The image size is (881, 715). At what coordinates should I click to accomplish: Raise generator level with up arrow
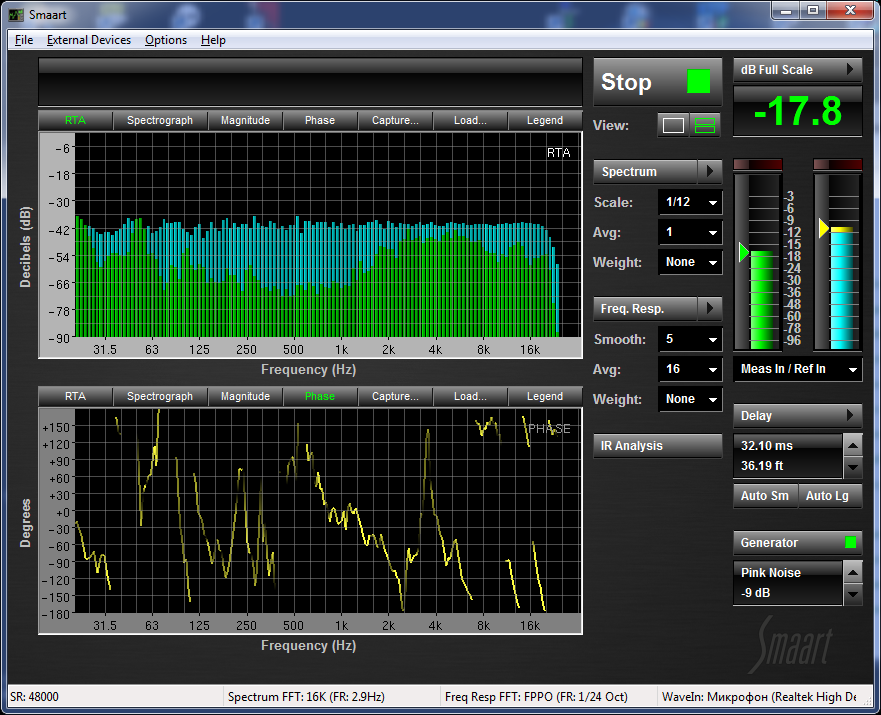852,572
